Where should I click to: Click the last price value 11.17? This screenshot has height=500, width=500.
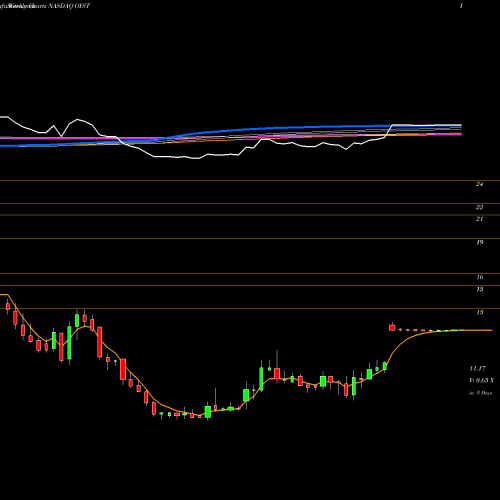[477, 368]
